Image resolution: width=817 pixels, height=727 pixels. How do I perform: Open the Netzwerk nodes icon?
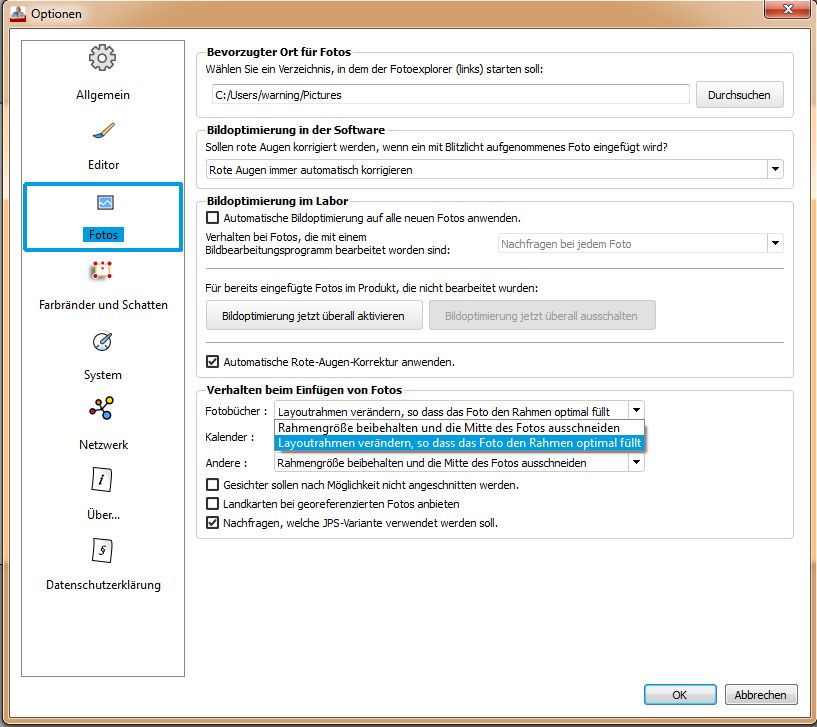(102, 408)
